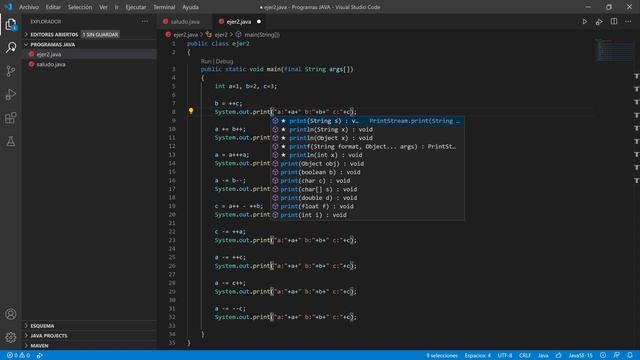640x360 pixels.
Task: Select println(int x) suggestion
Action: (x=367, y=155)
